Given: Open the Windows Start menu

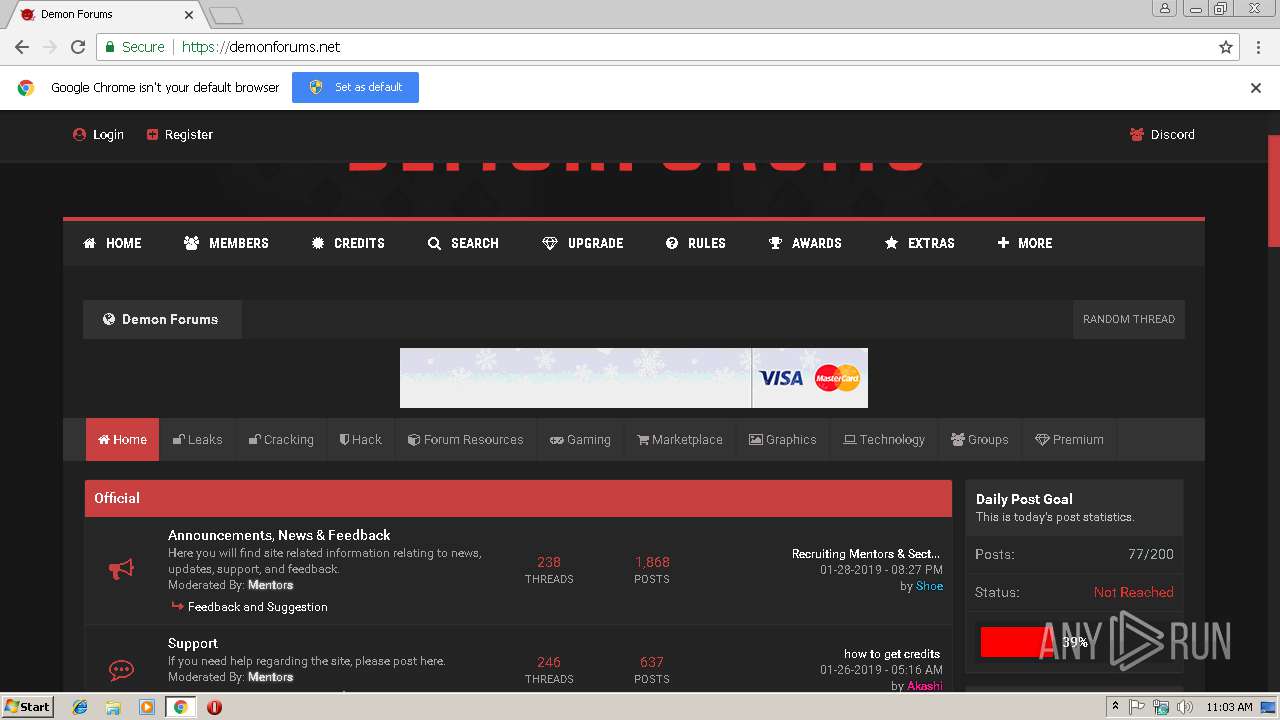Looking at the screenshot, I should (x=28, y=707).
